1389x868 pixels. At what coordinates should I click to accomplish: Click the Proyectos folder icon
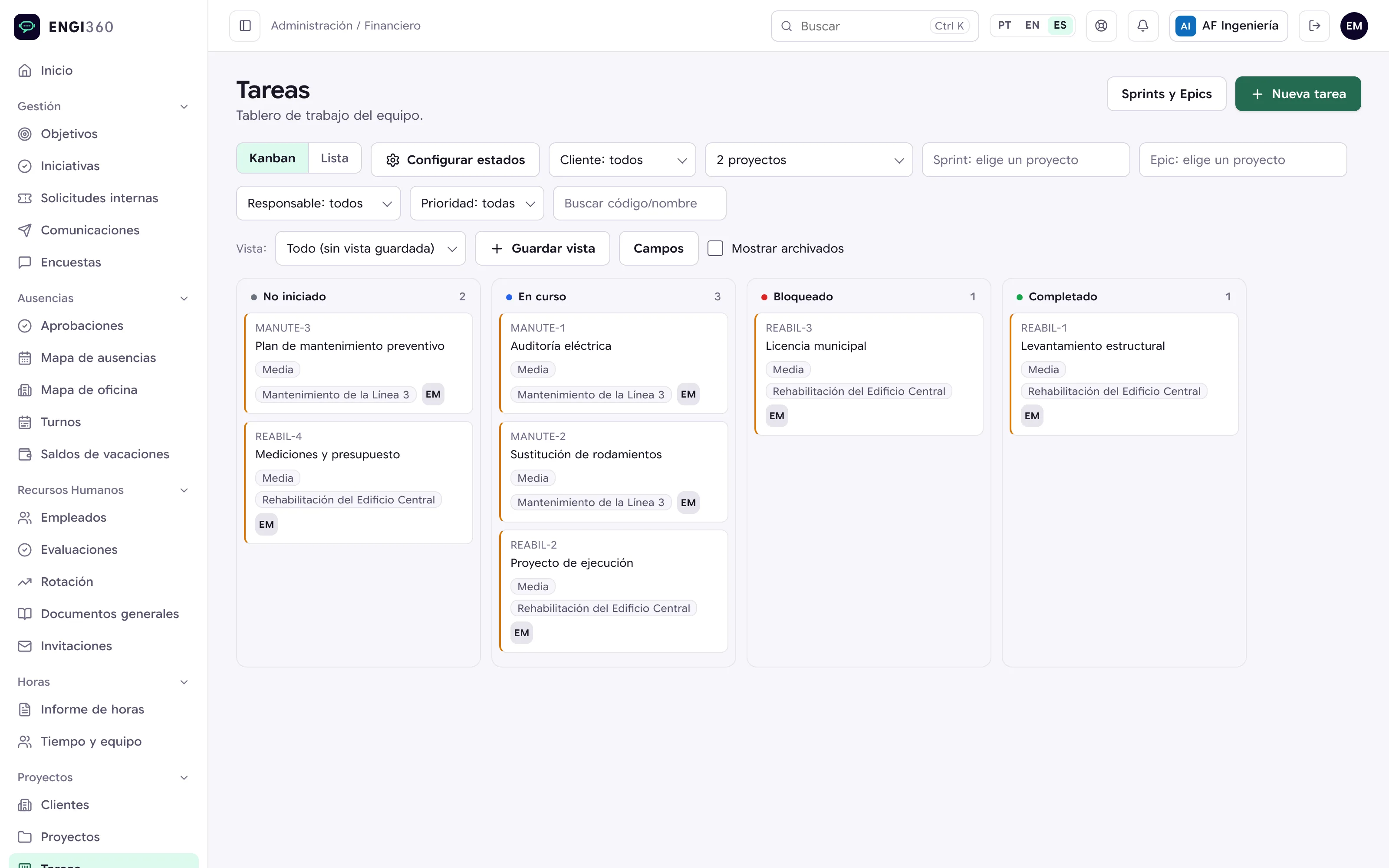[x=25, y=836]
